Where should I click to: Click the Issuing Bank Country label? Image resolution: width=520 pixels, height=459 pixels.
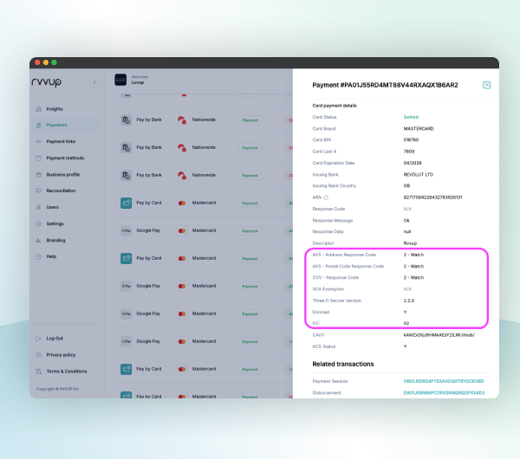click(334, 186)
